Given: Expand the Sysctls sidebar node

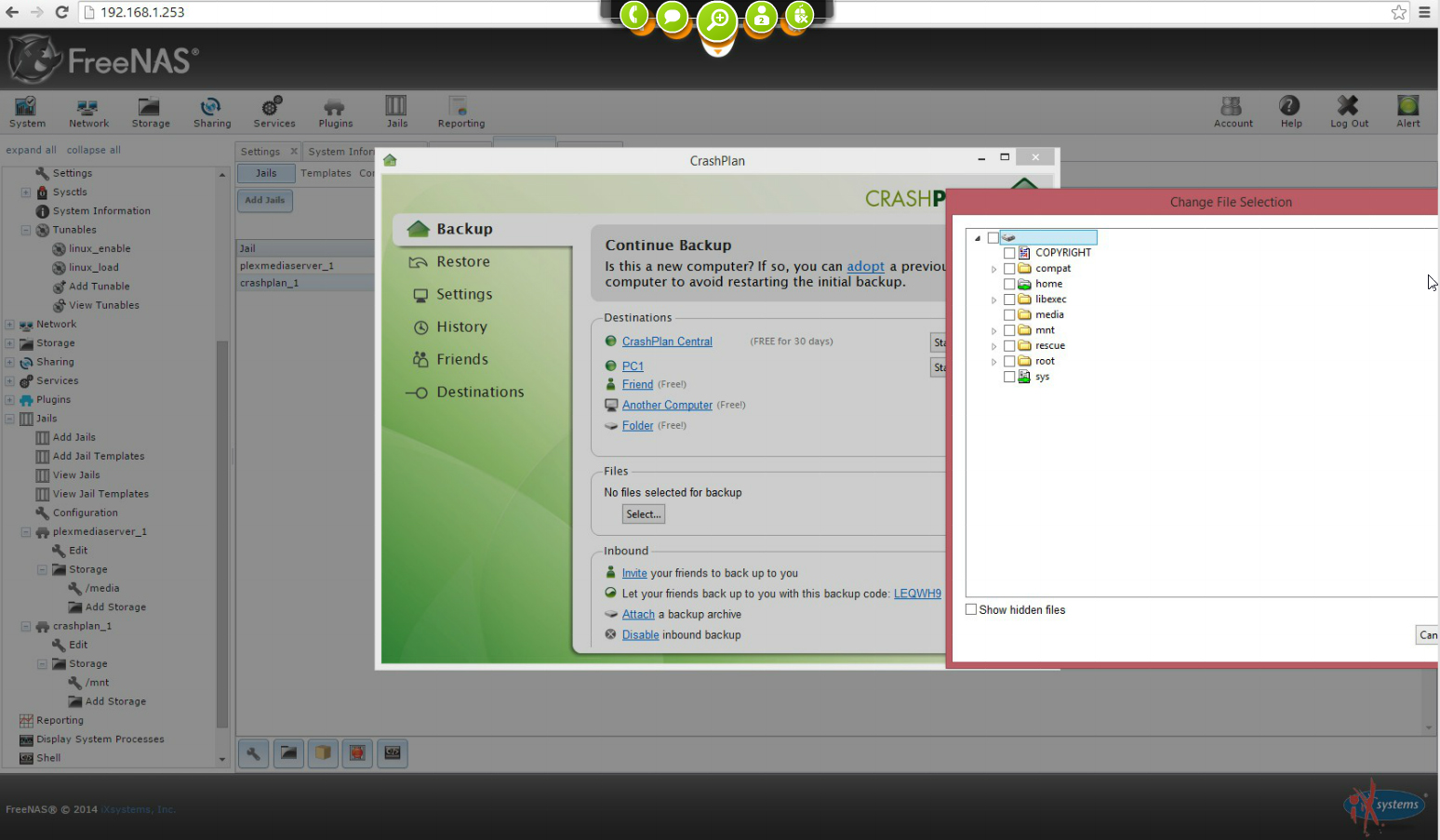Looking at the screenshot, I should 26,193.
